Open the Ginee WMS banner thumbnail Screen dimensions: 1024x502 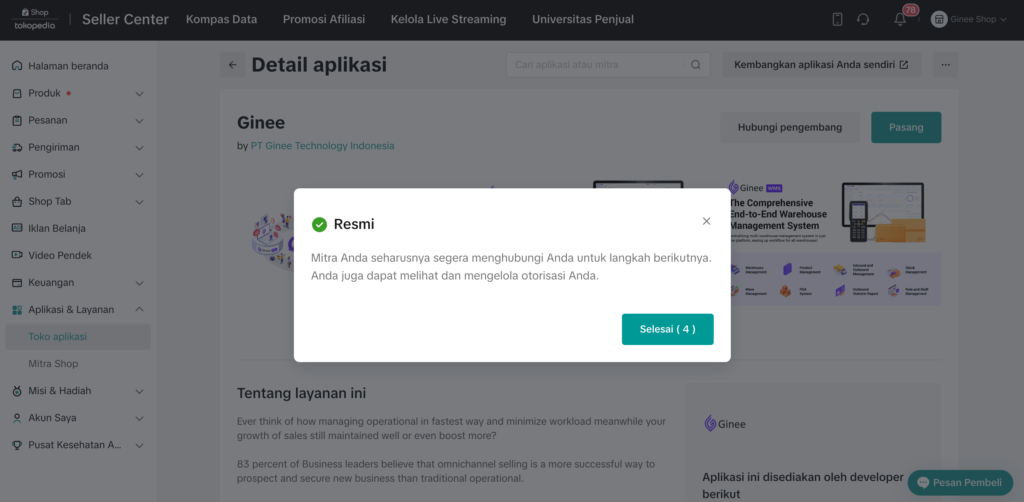(x=834, y=242)
